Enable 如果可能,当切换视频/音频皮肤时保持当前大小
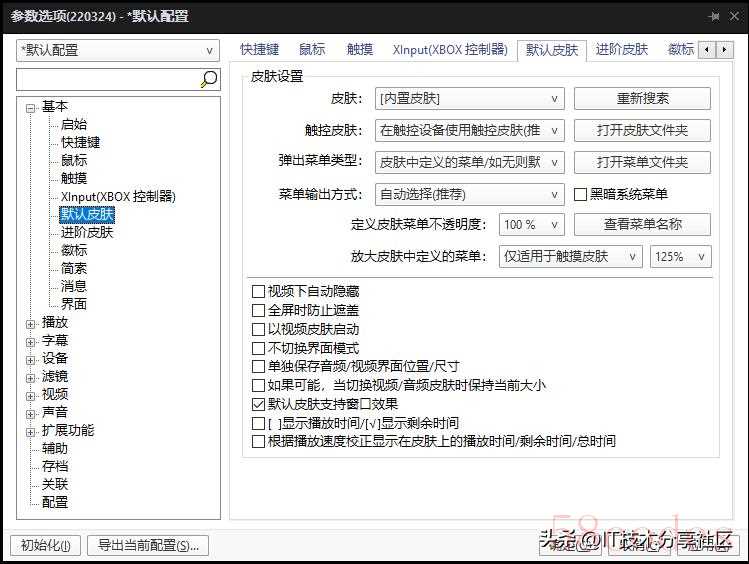Image resolution: width=749 pixels, height=564 pixels. click(x=258, y=385)
